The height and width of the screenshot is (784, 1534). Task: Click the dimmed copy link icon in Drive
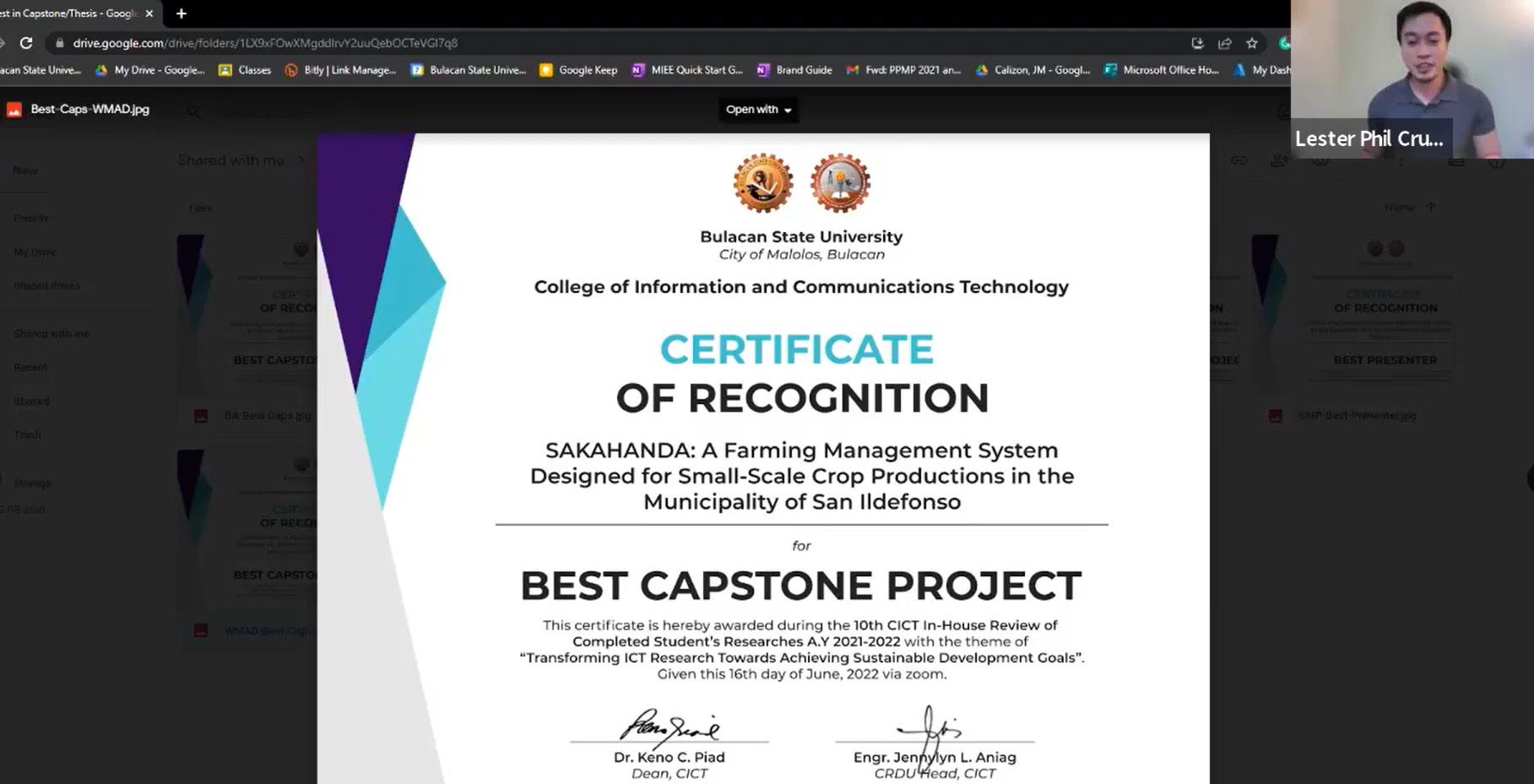[1239, 160]
